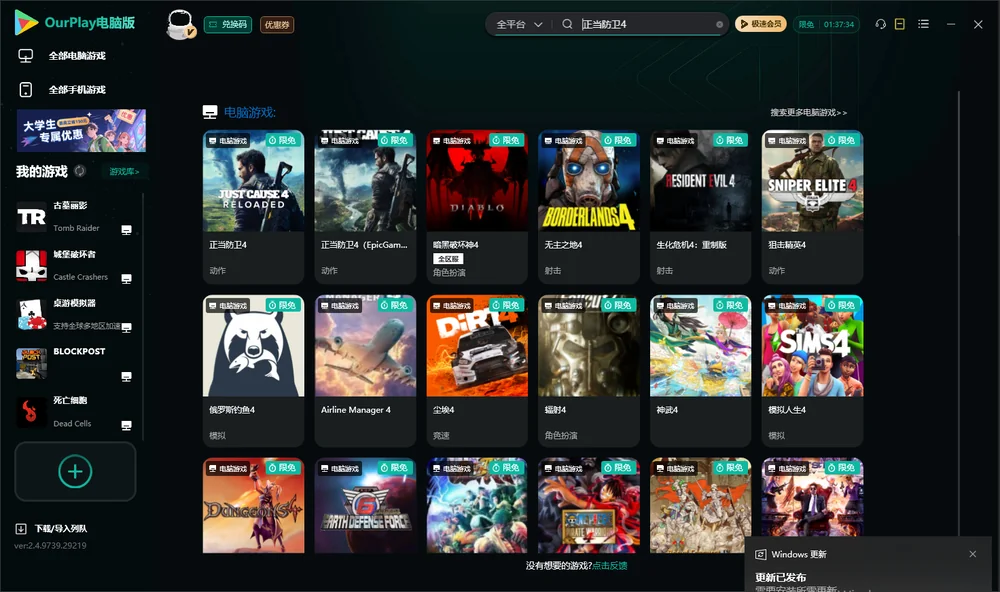Refresh the 我的游戏 list
Viewport: 1000px width, 592px height.
(x=80, y=171)
